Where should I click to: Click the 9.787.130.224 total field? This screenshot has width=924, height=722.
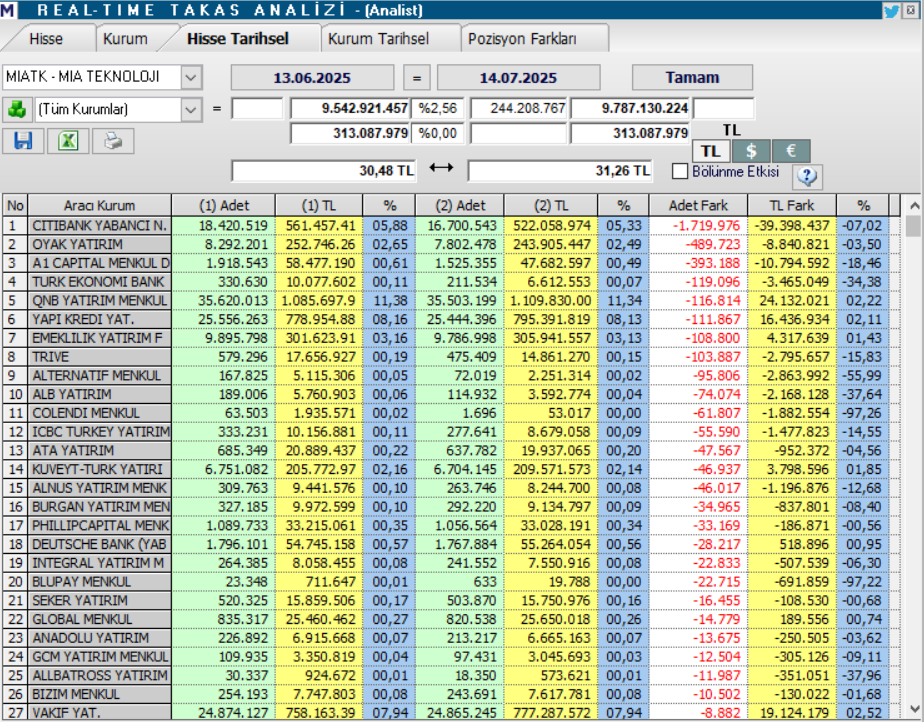[x=632, y=108]
